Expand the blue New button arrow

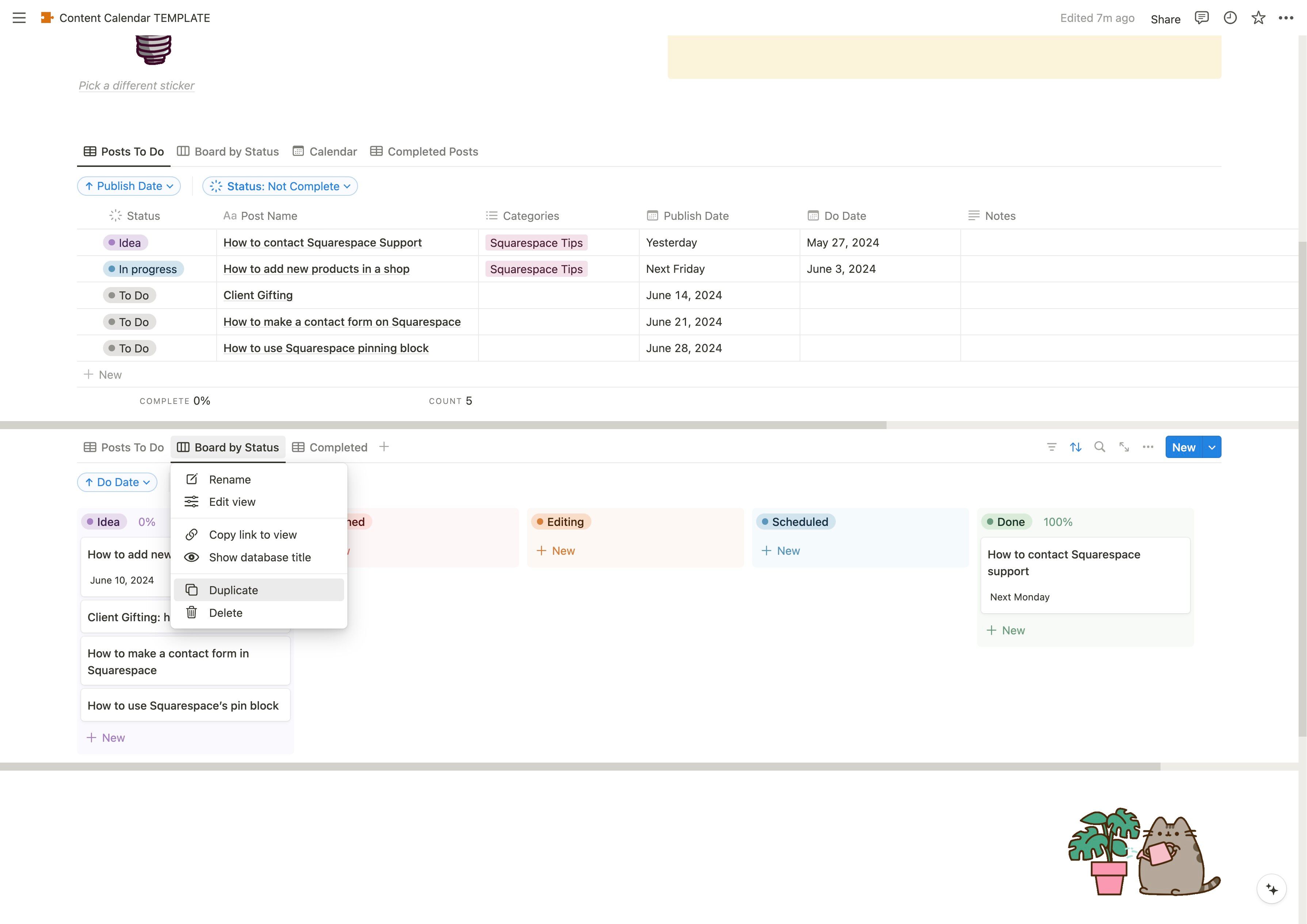click(1212, 447)
